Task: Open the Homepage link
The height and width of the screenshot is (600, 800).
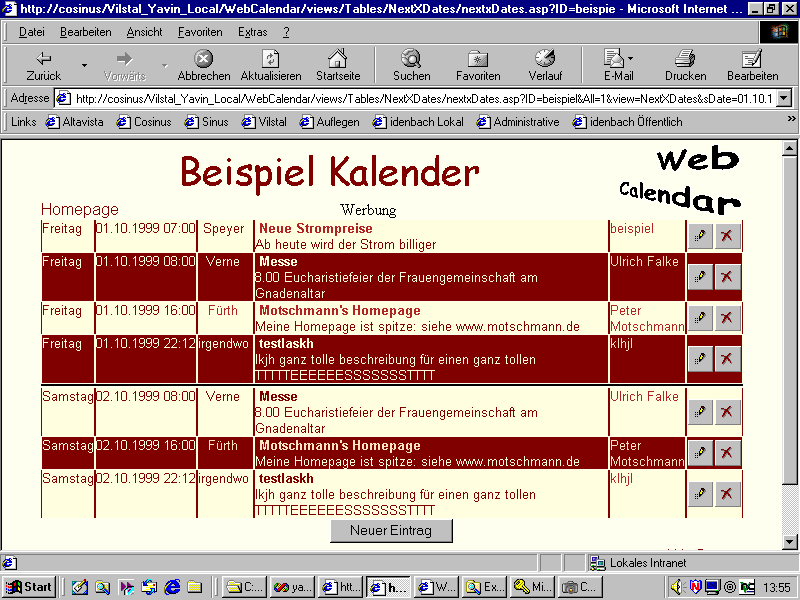Action: pos(79,210)
